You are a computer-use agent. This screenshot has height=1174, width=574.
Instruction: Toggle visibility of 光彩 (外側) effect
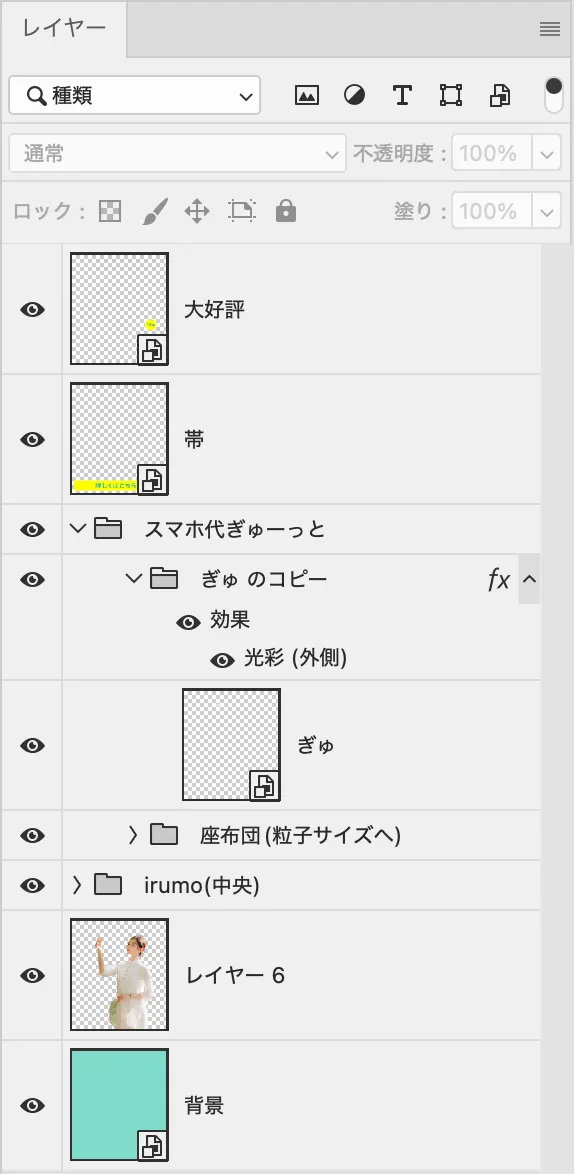pos(222,660)
